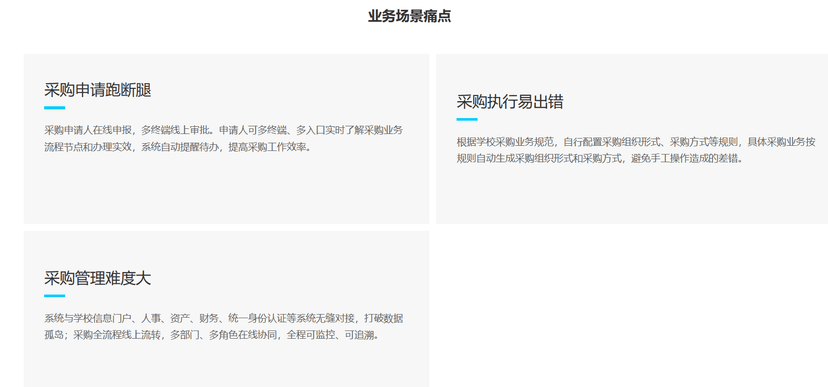The image size is (828, 387).
Task: Click the paragraph starting 系统与学校信息门户
Action: 224,326
